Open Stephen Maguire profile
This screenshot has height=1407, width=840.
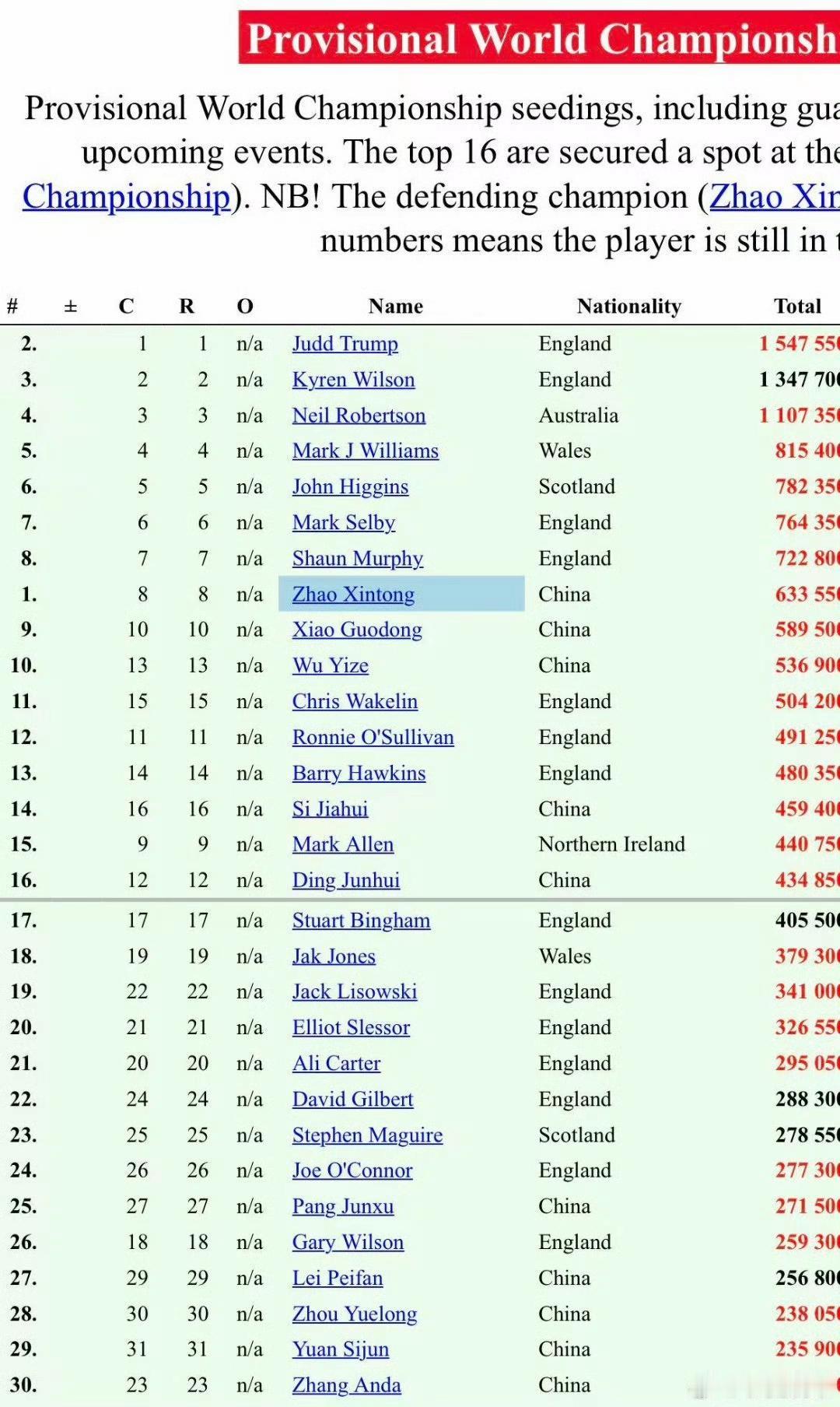[367, 1135]
